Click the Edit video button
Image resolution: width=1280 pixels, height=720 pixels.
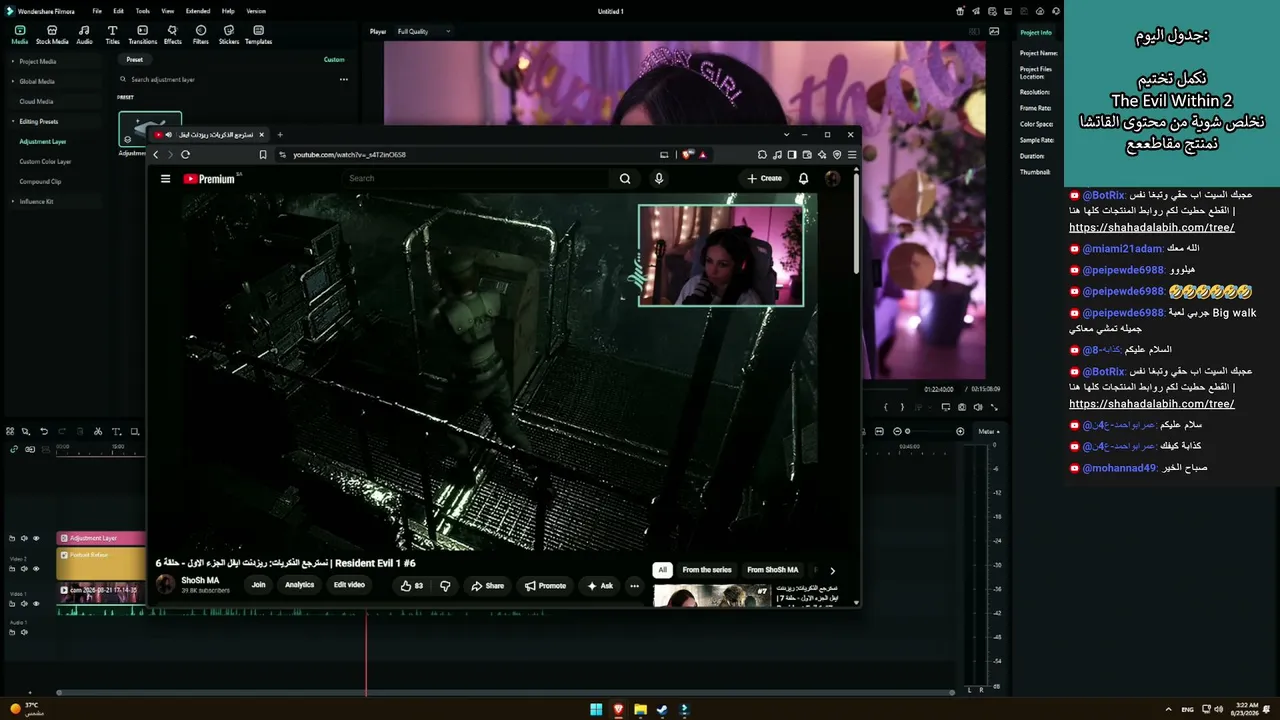pos(349,586)
